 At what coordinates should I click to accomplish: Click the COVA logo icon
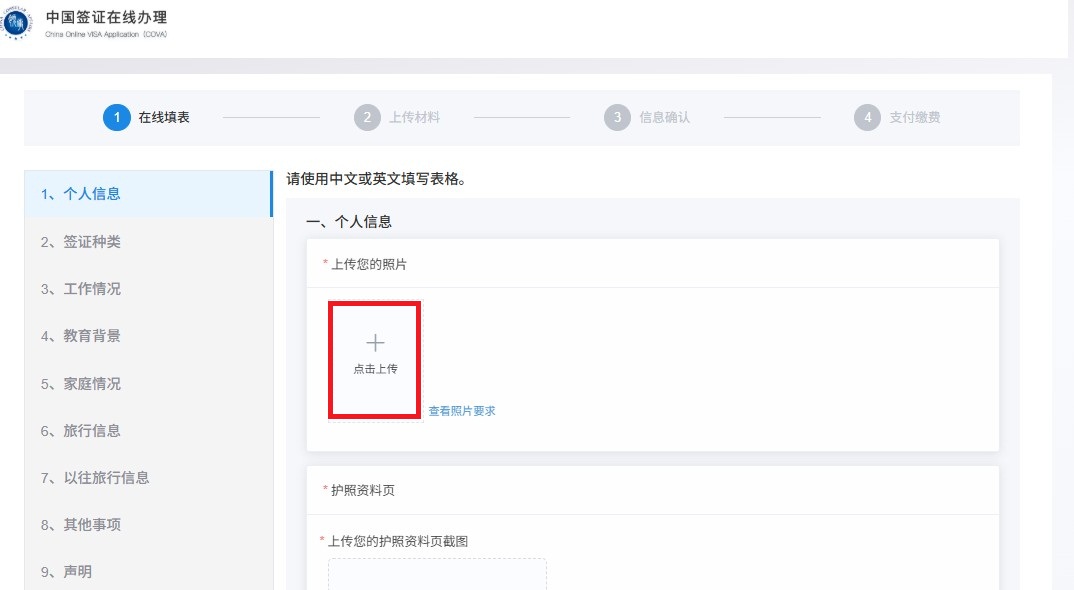(x=17, y=21)
